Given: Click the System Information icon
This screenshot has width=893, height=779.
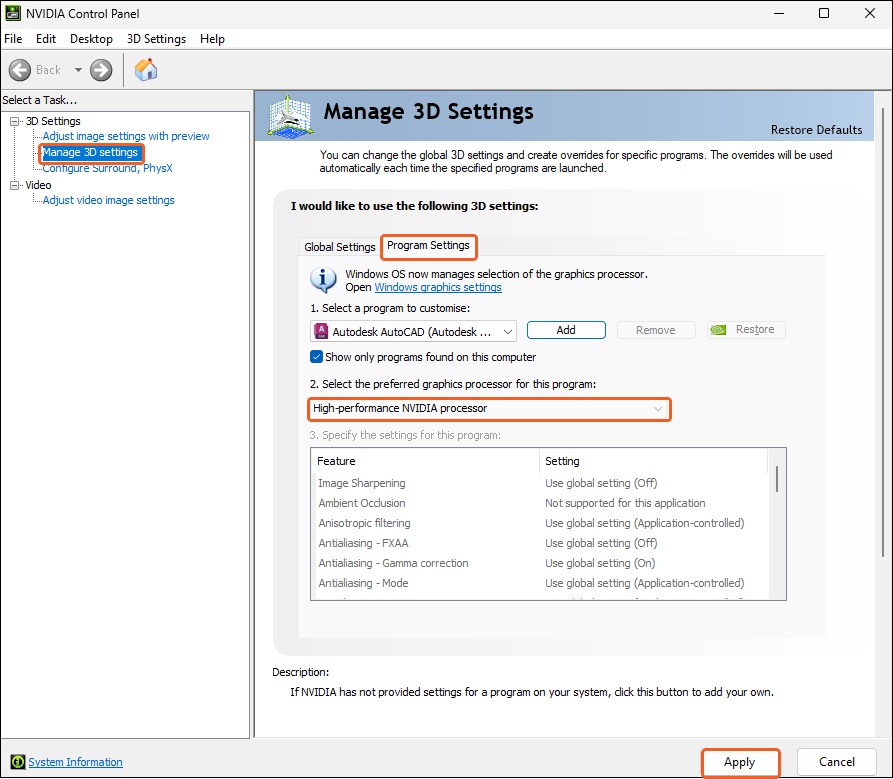Looking at the screenshot, I should click(18, 762).
